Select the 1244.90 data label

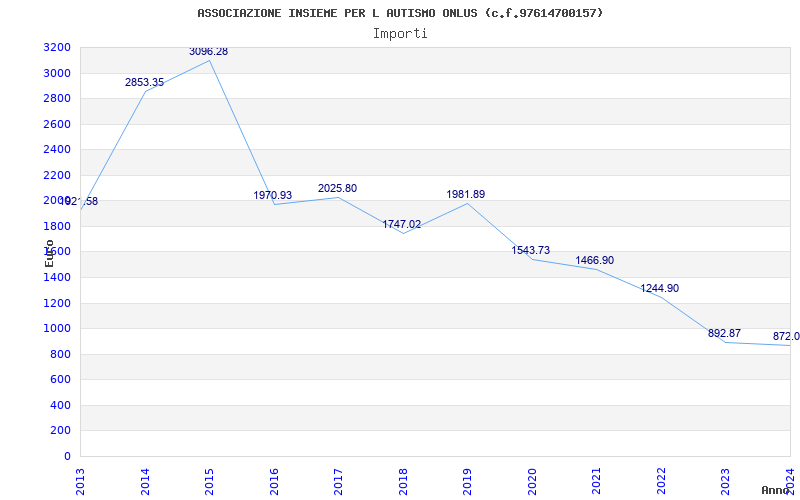660,289
